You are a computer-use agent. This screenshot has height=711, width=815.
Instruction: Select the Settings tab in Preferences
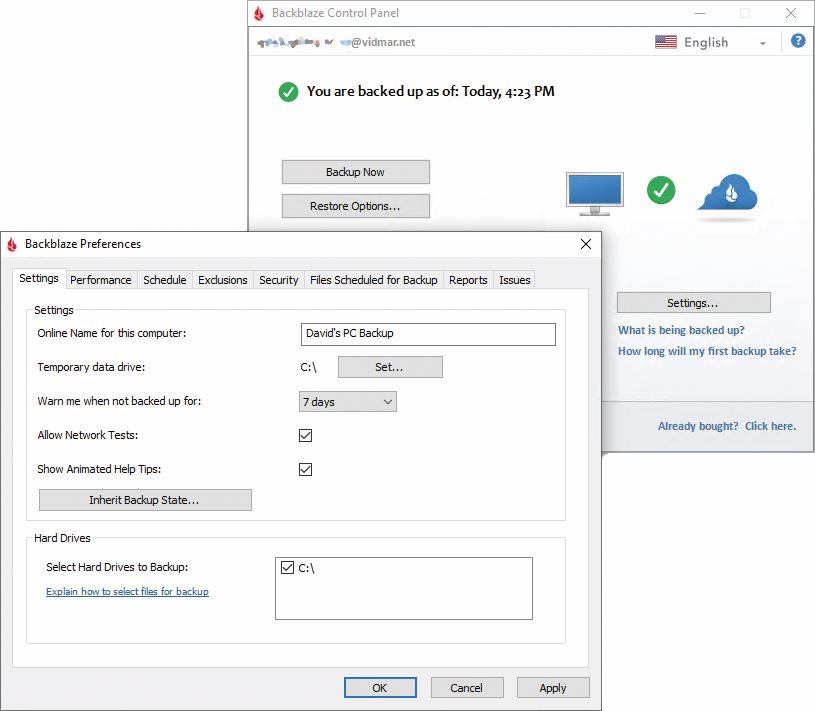tap(39, 279)
